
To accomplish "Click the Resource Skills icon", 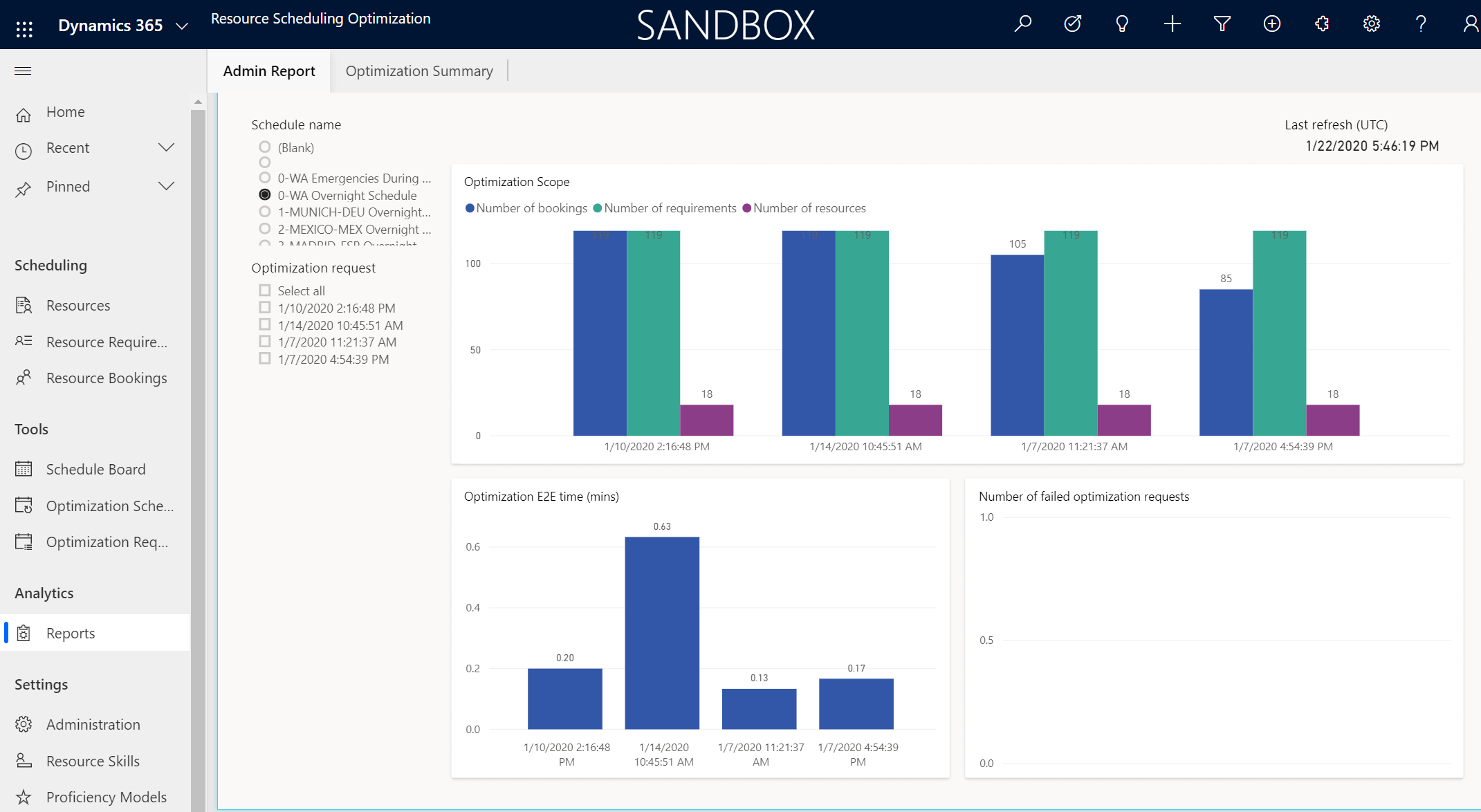I will pyautogui.click(x=24, y=760).
